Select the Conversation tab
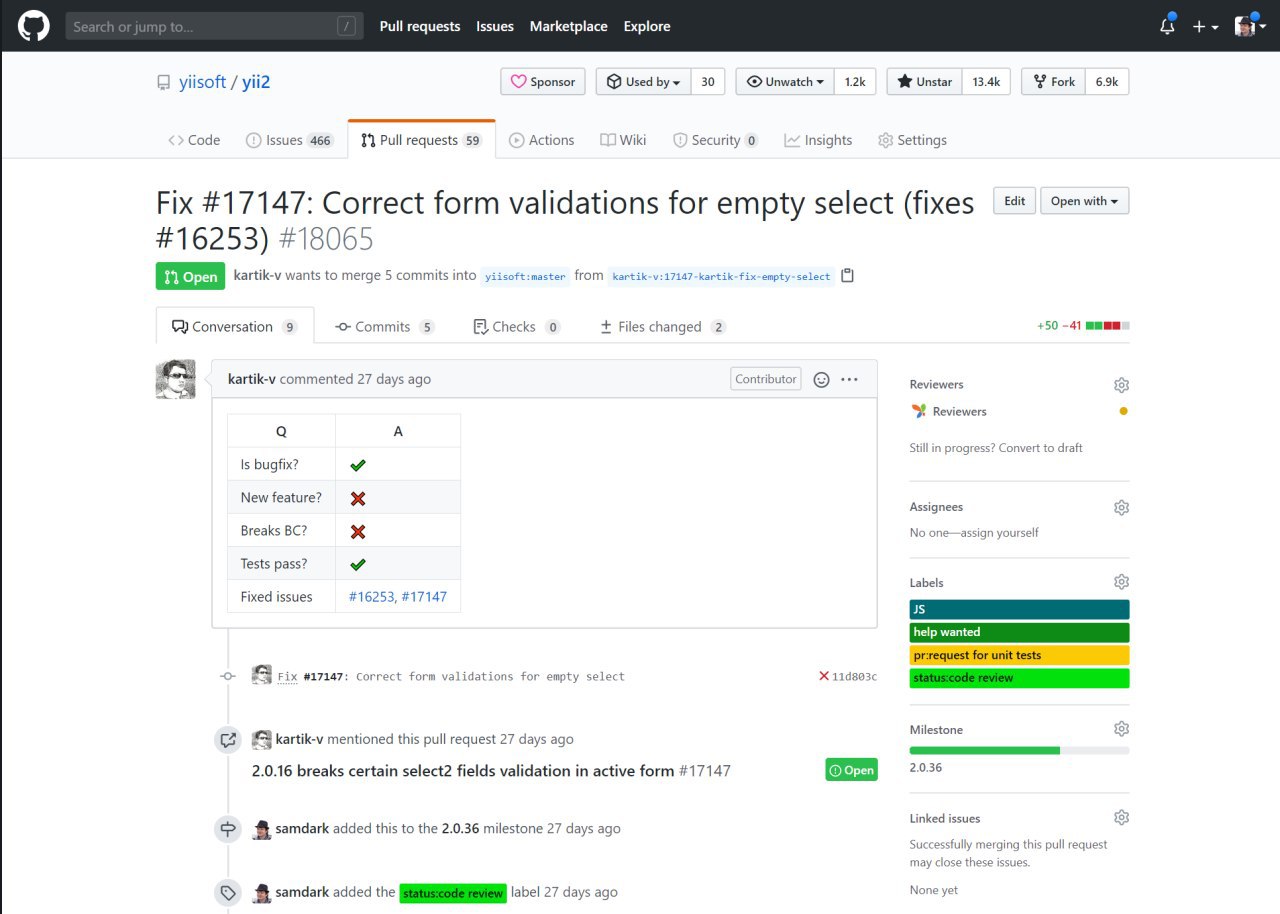This screenshot has width=1280, height=914. tap(235, 326)
